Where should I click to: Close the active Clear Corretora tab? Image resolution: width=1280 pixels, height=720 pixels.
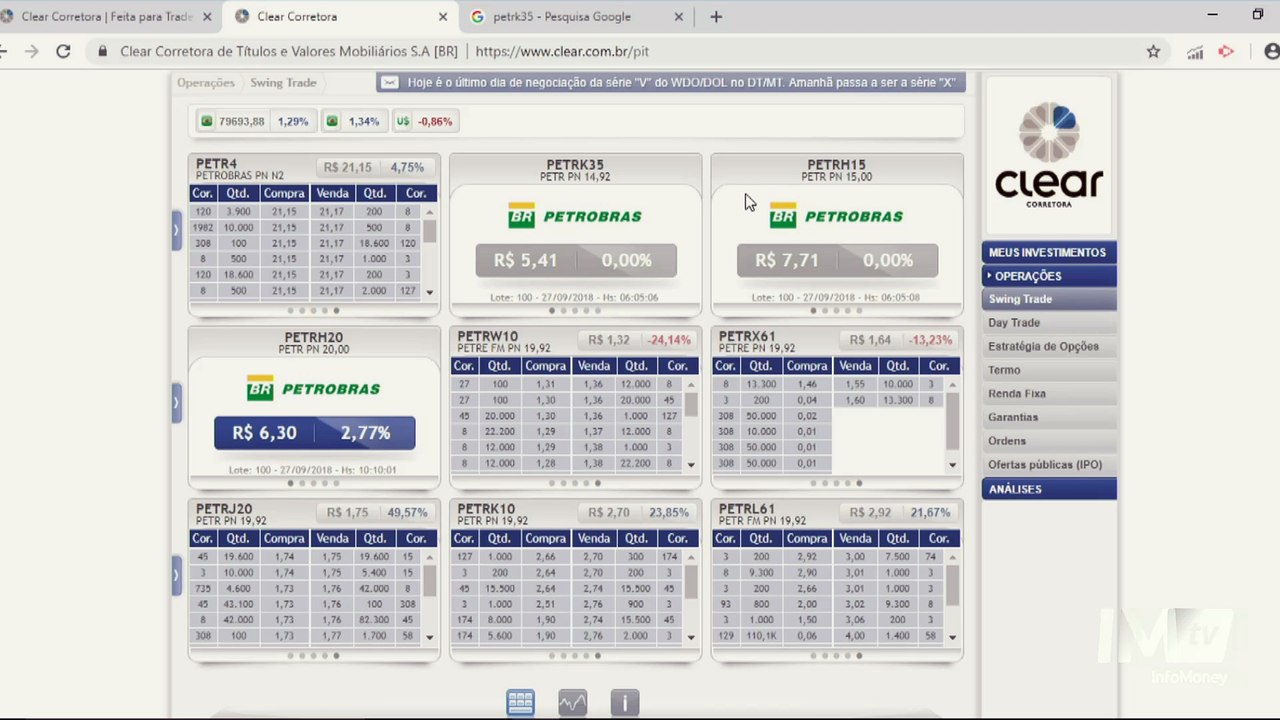click(x=443, y=17)
